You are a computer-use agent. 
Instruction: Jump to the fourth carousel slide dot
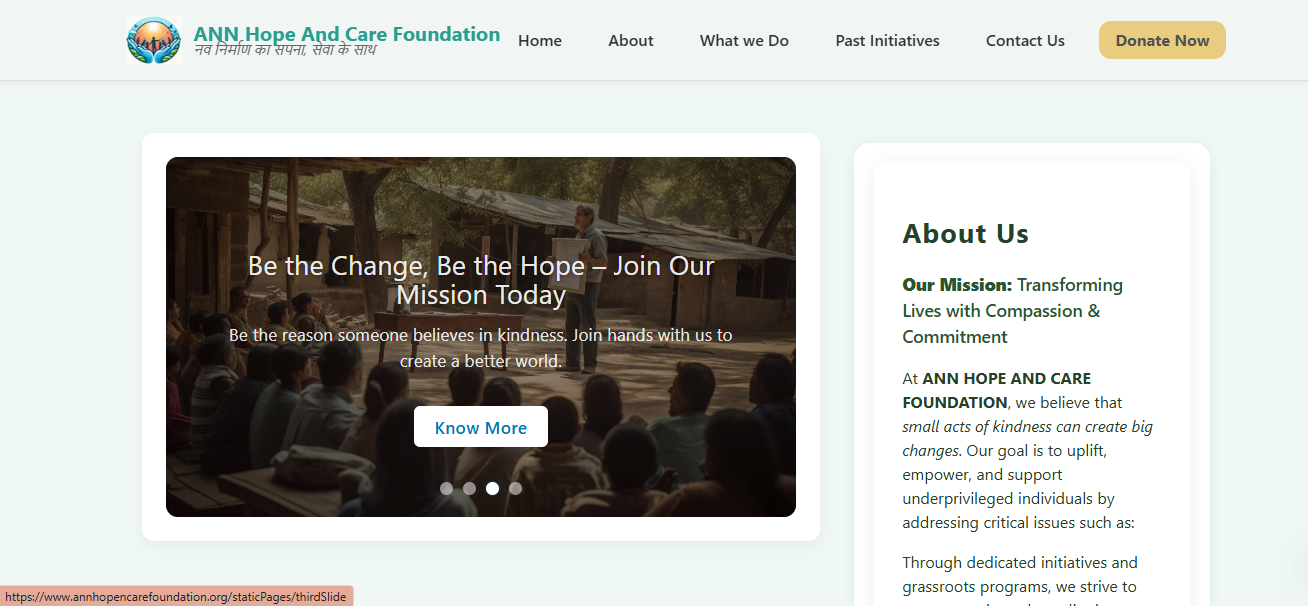[515, 489]
